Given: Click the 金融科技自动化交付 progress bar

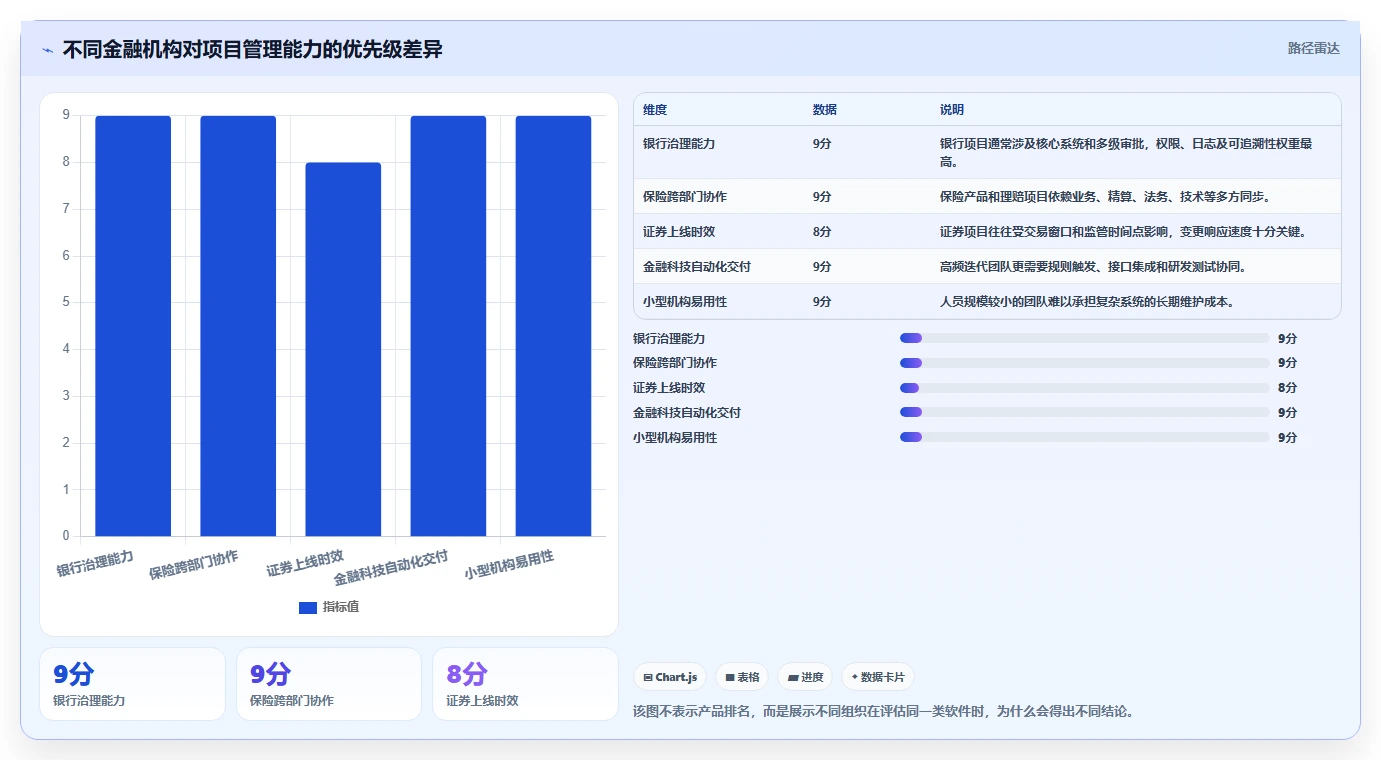Looking at the screenshot, I should click(x=1084, y=413).
